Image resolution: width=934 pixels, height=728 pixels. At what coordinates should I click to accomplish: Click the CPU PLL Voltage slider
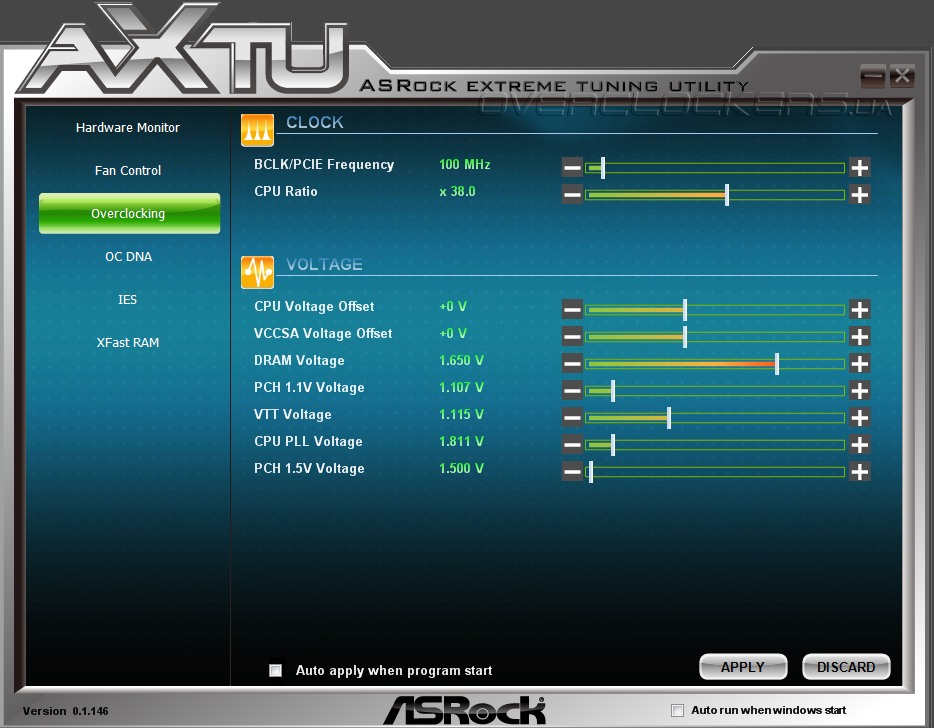click(715, 444)
